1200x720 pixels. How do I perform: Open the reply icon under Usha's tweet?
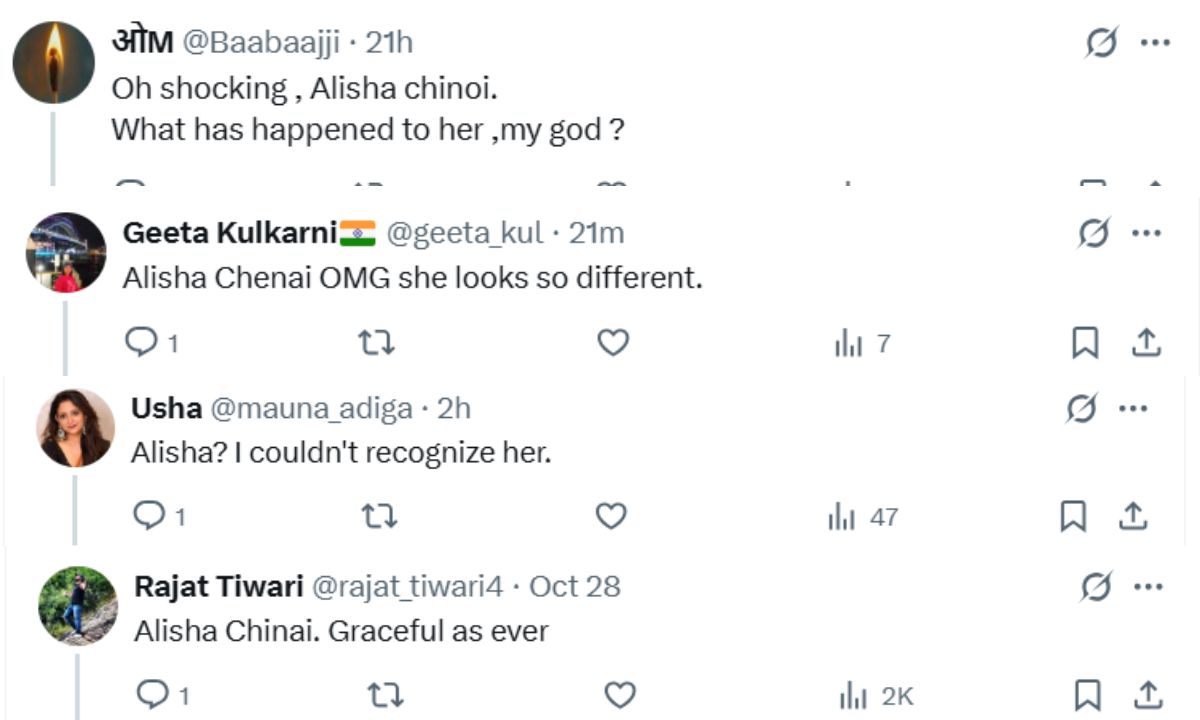[148, 516]
